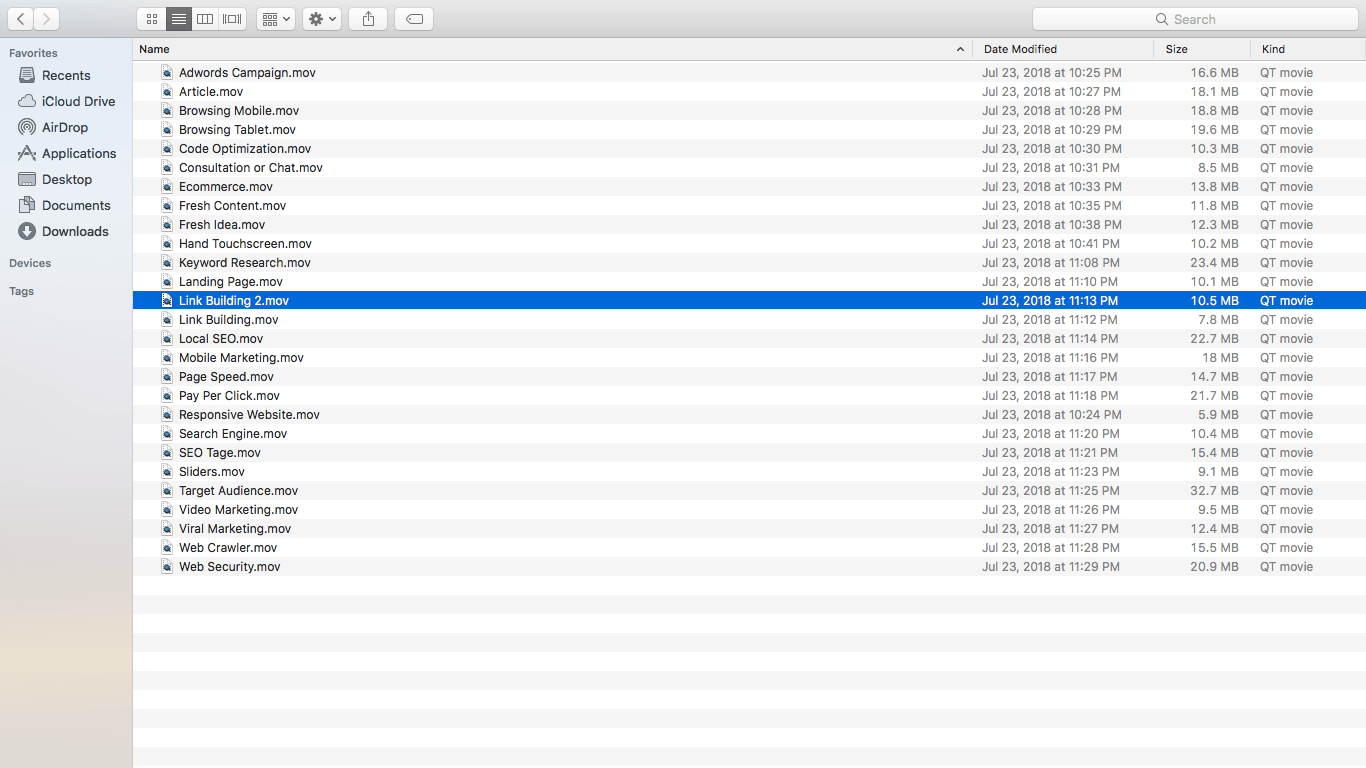Open the item arrangement dropdown
Viewport: 1366px width, 768px height.
pyautogui.click(x=275, y=19)
